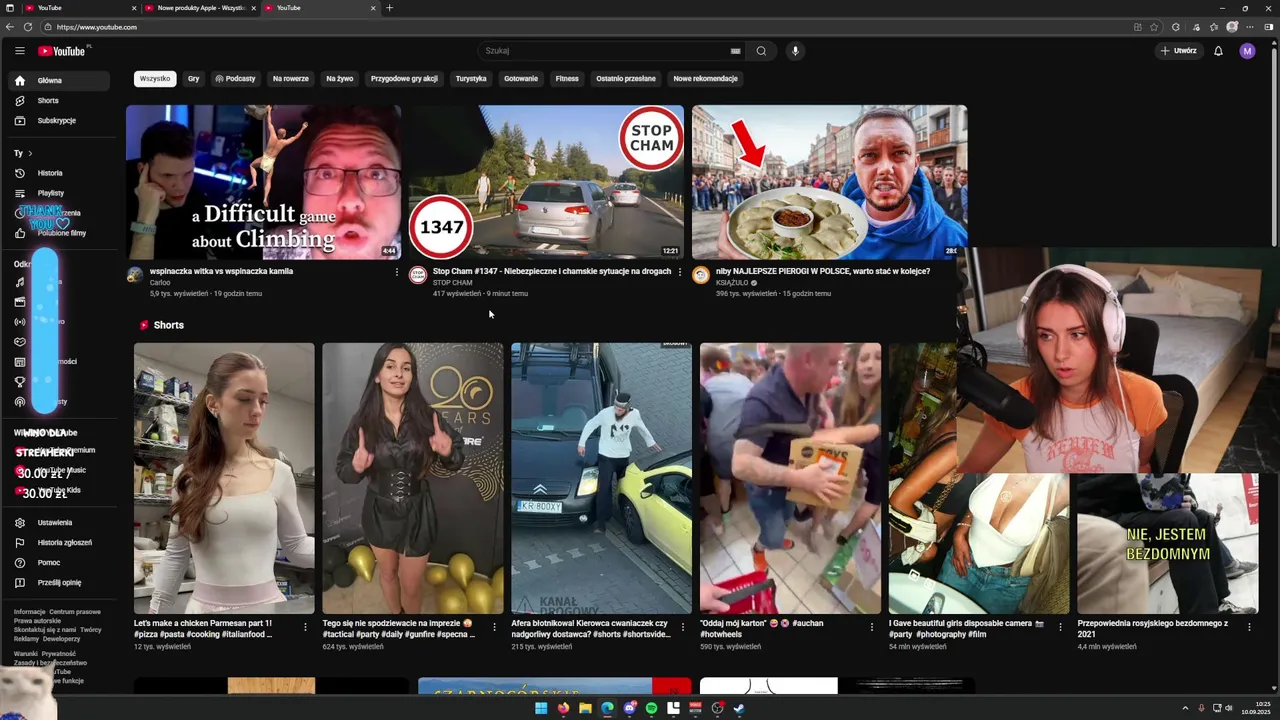The width and height of the screenshot is (1280, 720).
Task: Open Pomoc in the sidebar
Action: point(60,563)
